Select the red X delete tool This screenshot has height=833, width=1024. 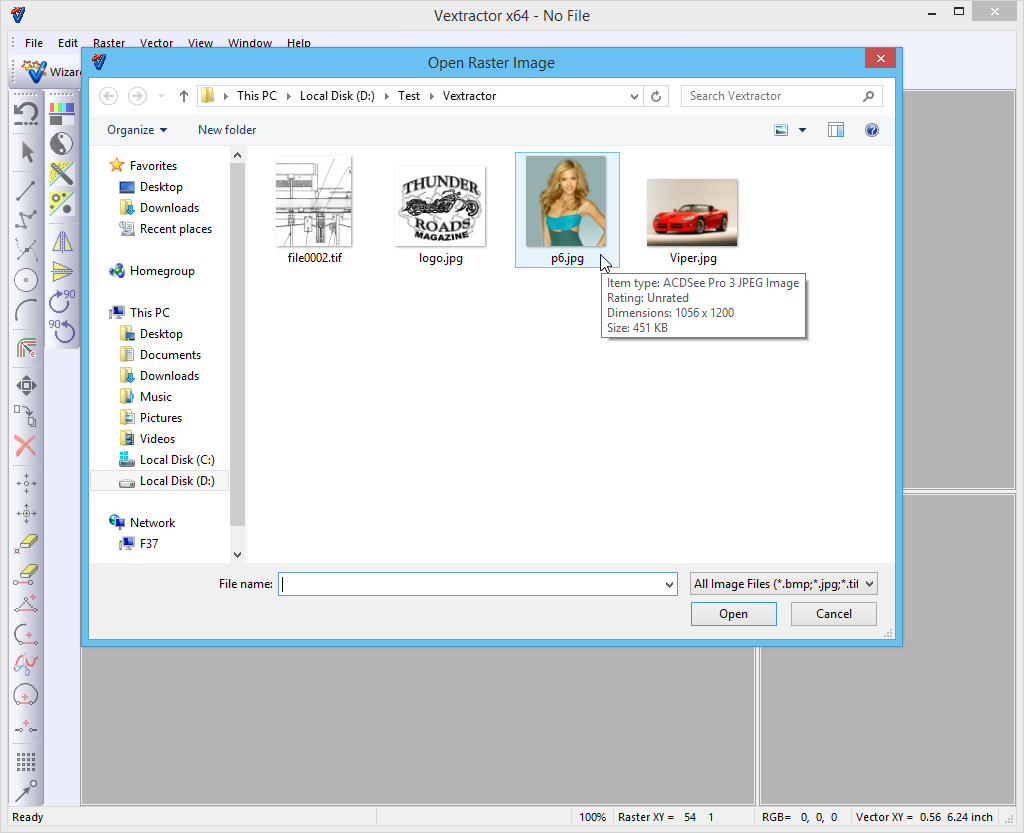click(x=26, y=446)
